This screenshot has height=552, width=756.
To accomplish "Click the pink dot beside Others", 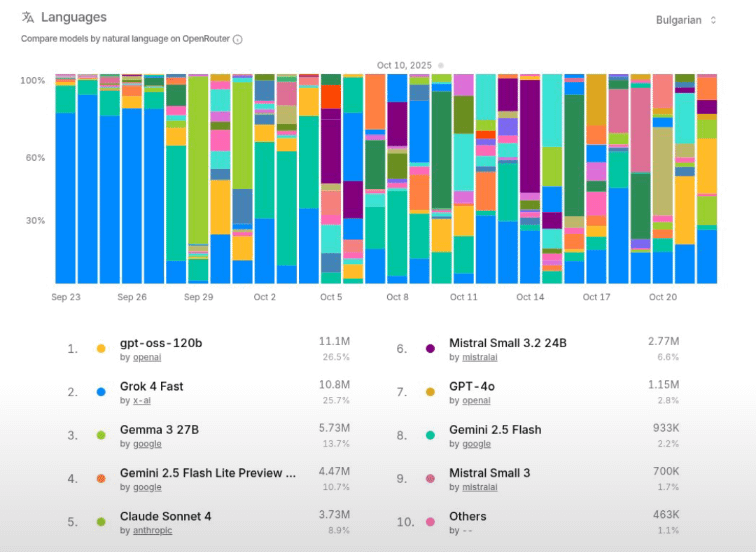I will pos(430,522).
